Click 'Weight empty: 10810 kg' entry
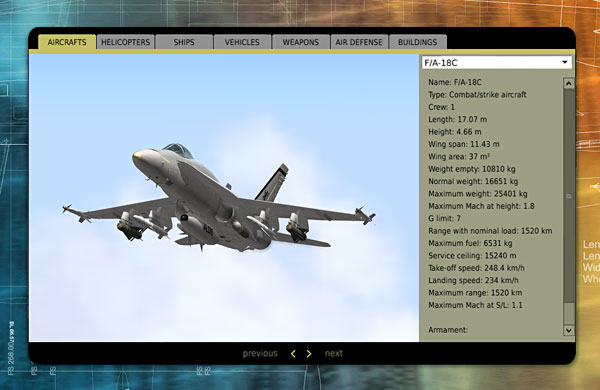Viewport: 600px width, 390px height. coord(471,169)
